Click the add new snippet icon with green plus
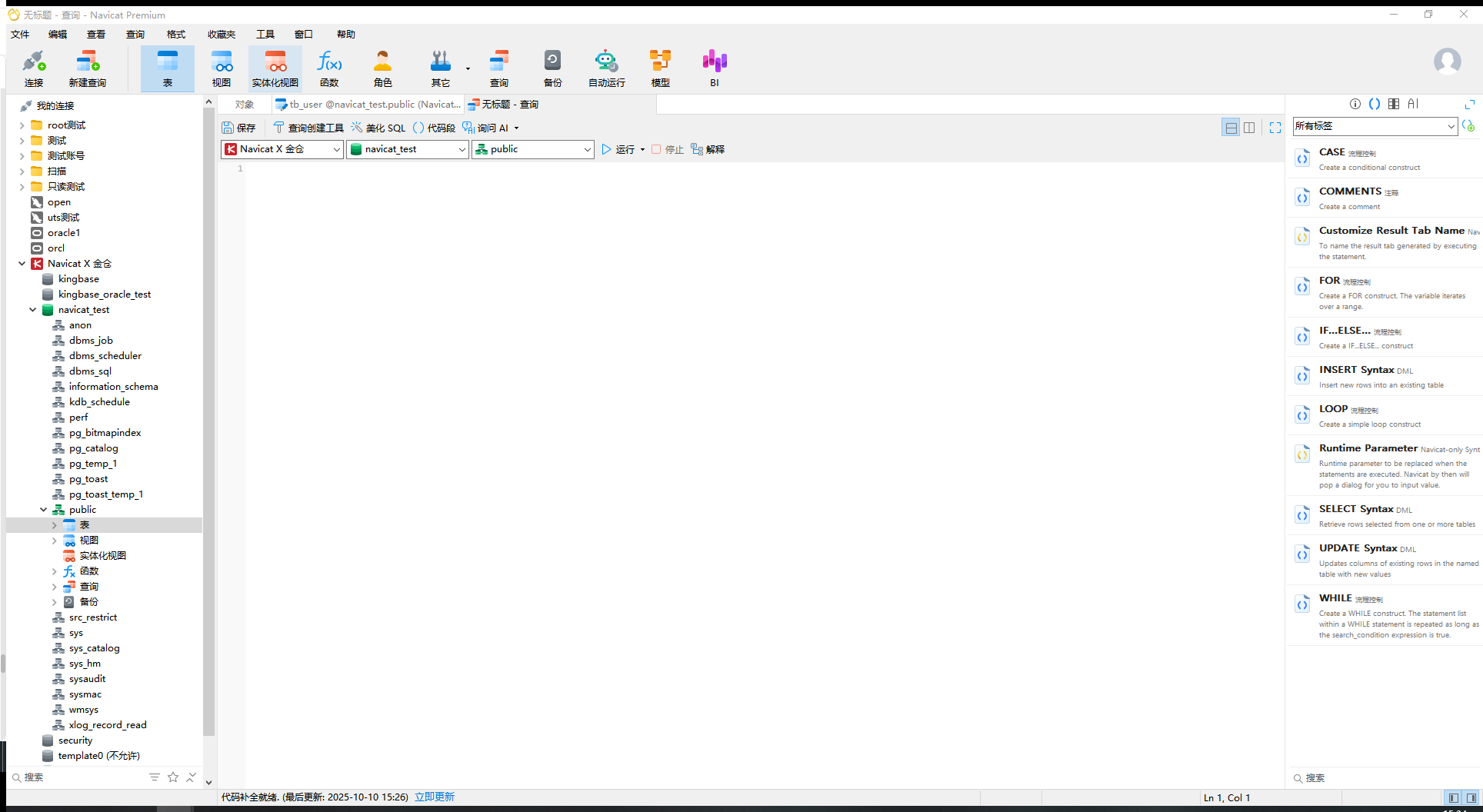Viewport: 1483px width, 812px height. [1469, 125]
